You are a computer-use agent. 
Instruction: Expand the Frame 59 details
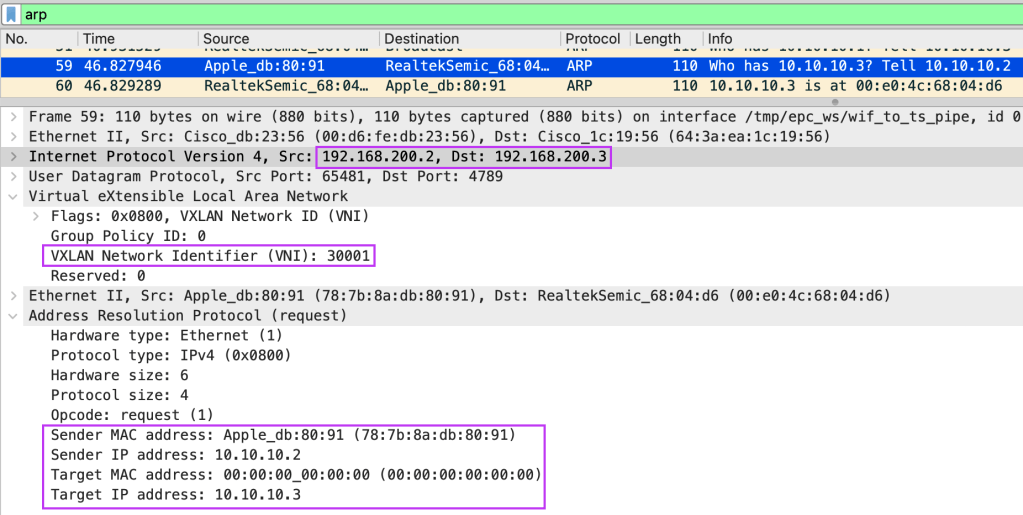[x=13, y=116]
